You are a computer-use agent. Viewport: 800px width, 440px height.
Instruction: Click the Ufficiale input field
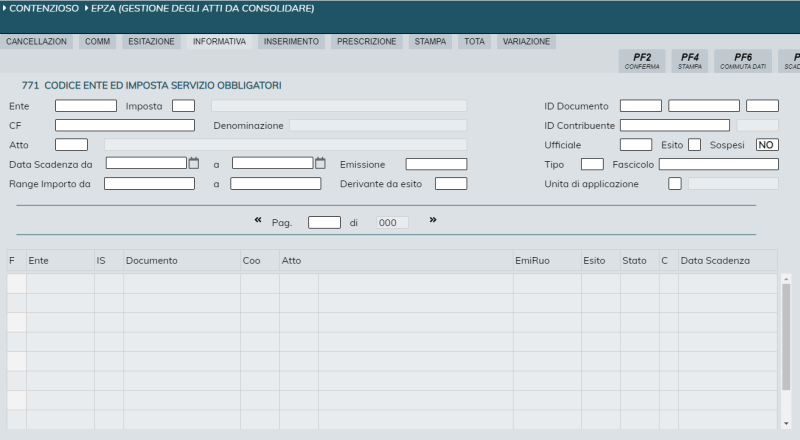pyautogui.click(x=636, y=144)
